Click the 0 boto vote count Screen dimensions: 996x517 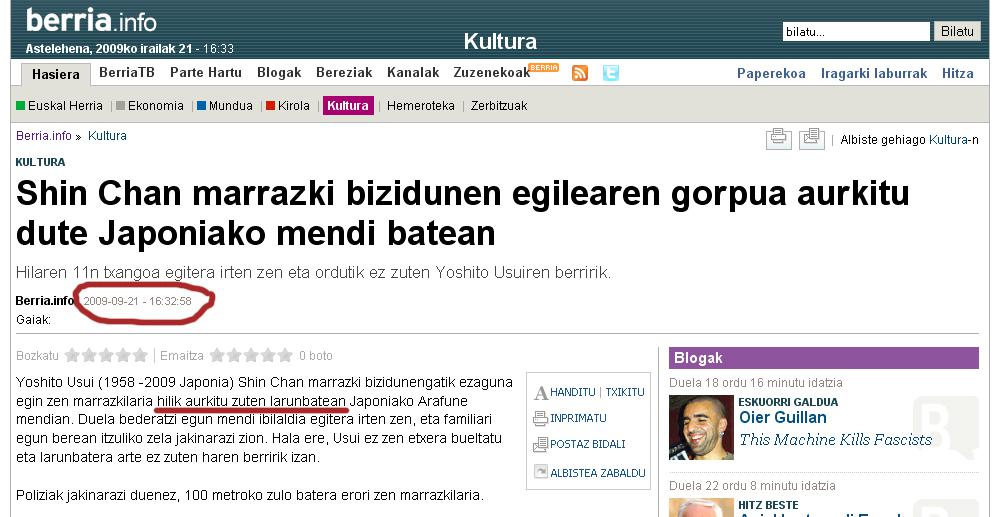click(x=316, y=356)
